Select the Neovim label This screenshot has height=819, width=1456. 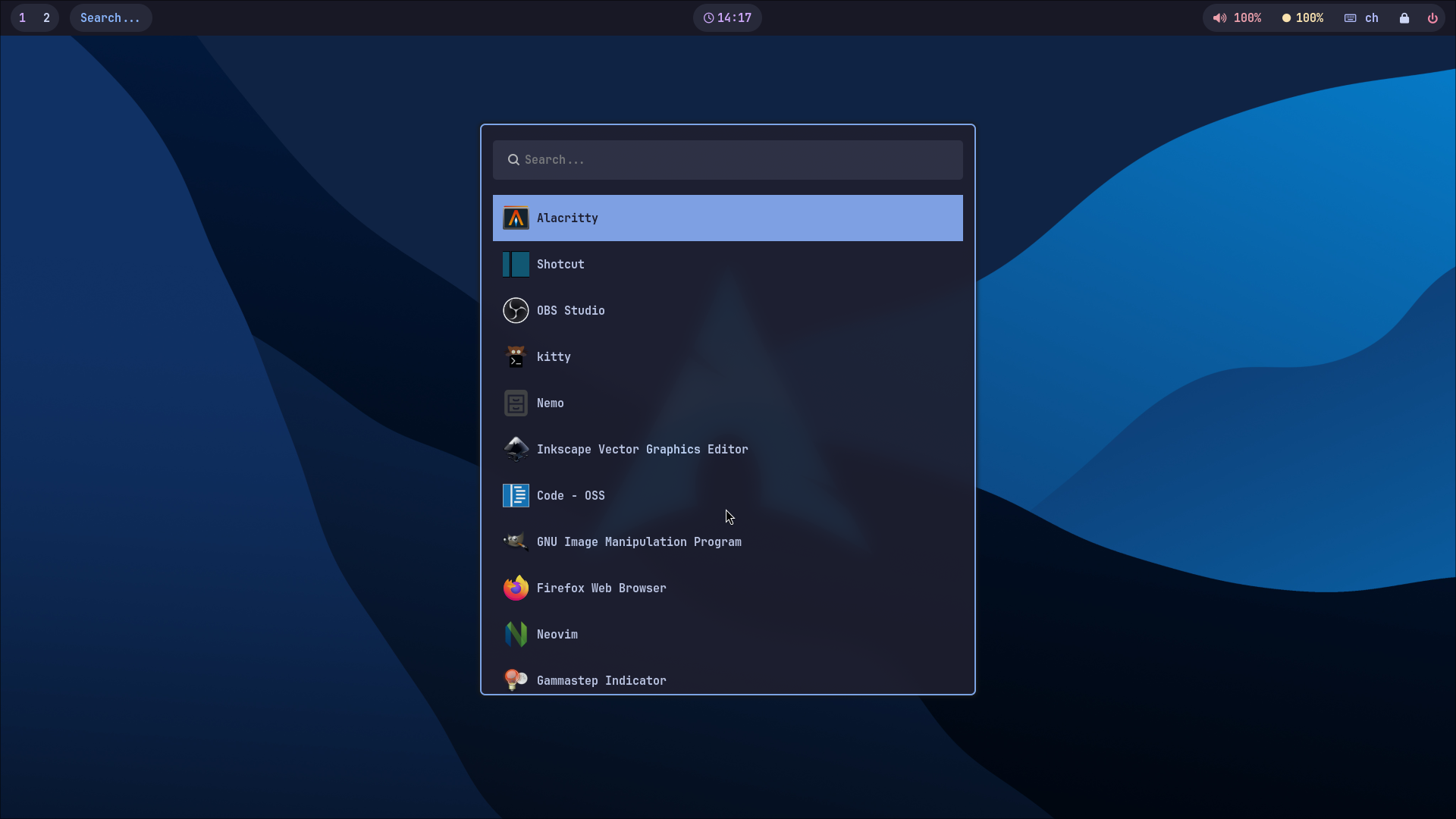pyautogui.click(x=557, y=635)
